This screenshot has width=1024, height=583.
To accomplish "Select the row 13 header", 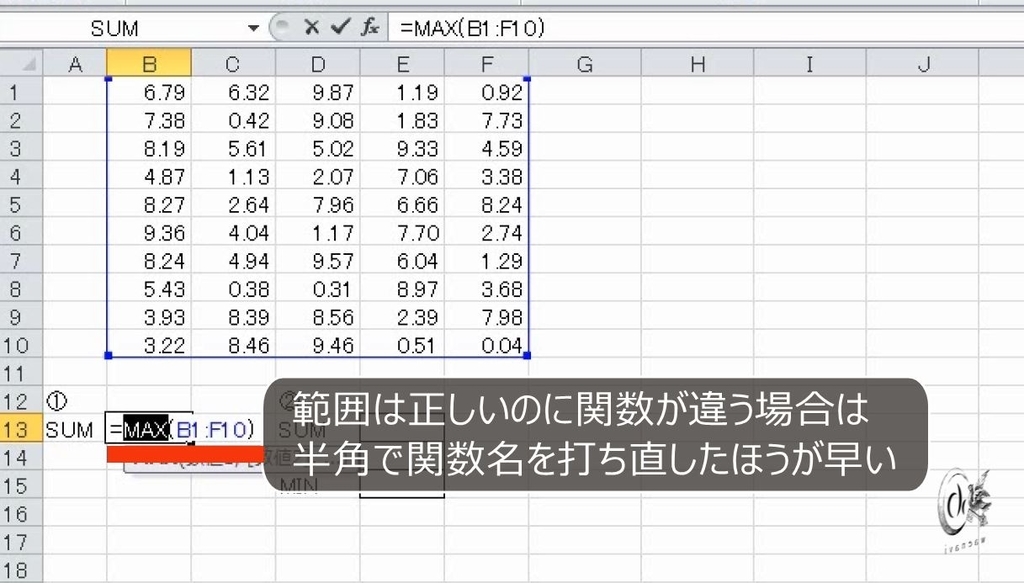I will click(x=22, y=430).
